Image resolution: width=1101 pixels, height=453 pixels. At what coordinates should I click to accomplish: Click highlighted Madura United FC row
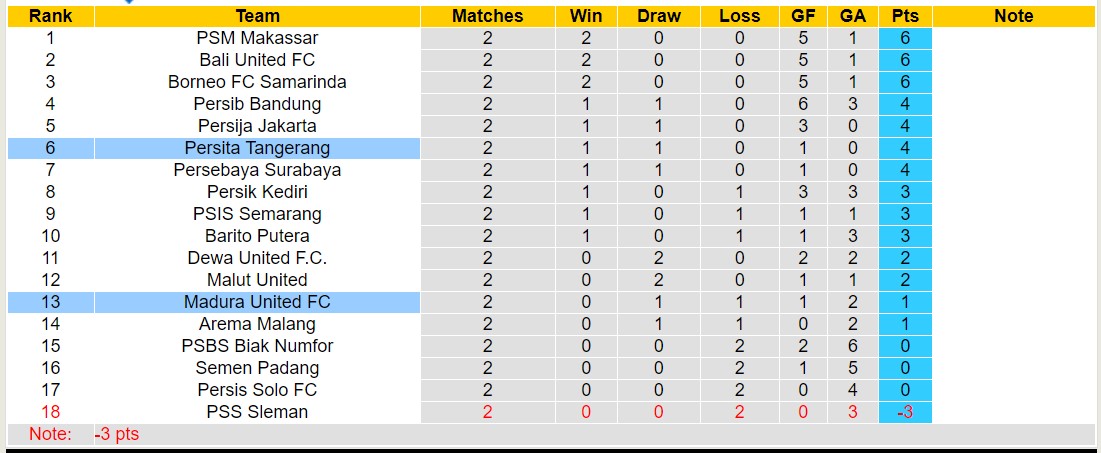click(x=257, y=302)
